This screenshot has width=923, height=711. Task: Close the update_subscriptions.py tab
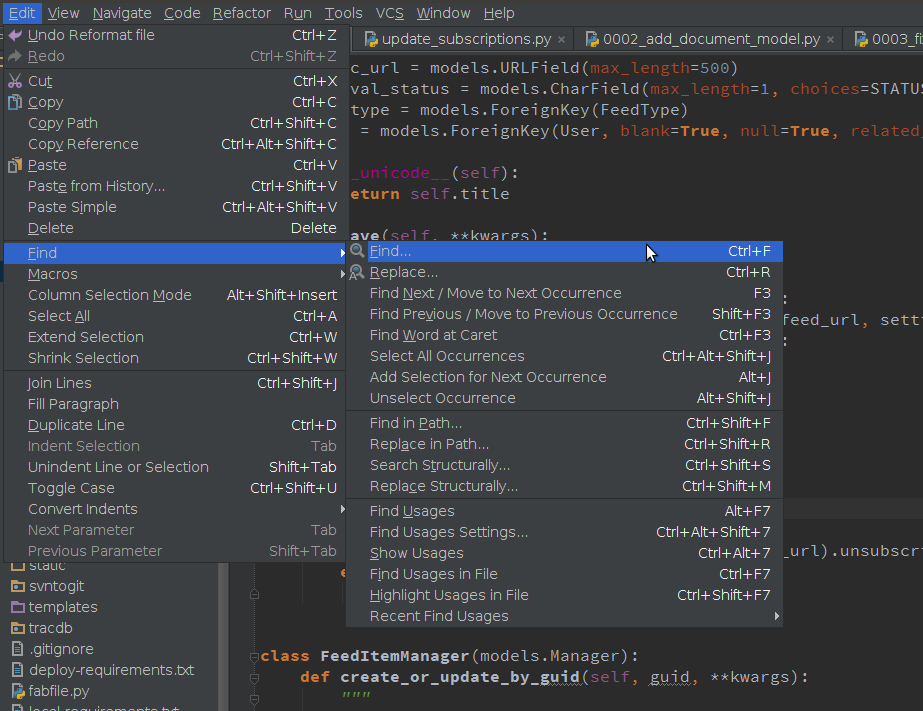(x=562, y=39)
